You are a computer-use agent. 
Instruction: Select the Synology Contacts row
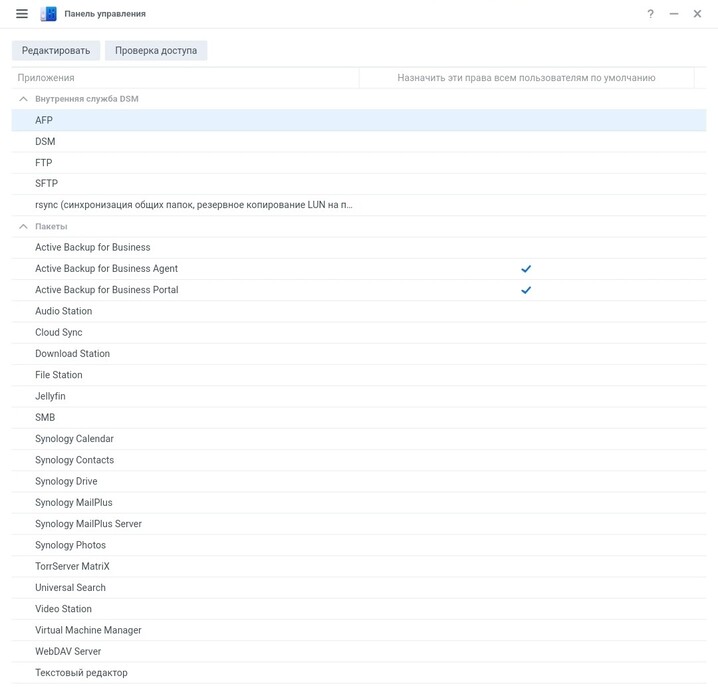click(359, 460)
